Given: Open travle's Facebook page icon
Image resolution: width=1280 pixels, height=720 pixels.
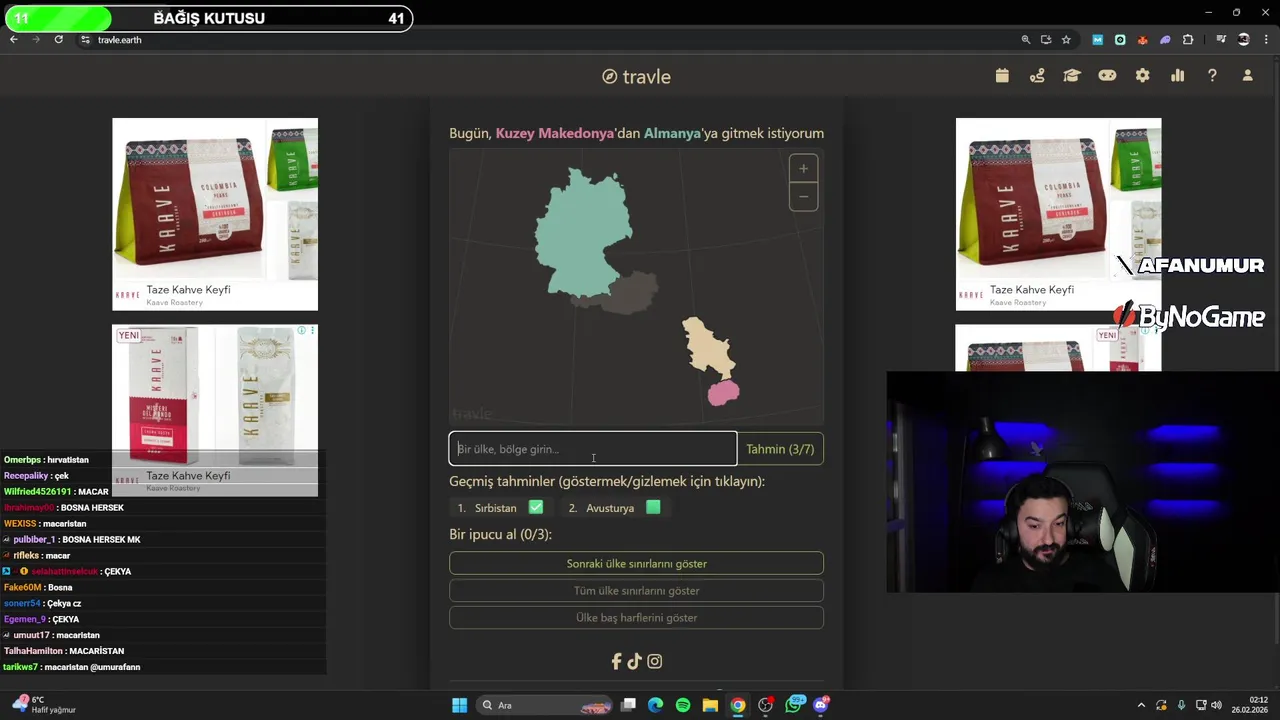Looking at the screenshot, I should coord(617,661).
